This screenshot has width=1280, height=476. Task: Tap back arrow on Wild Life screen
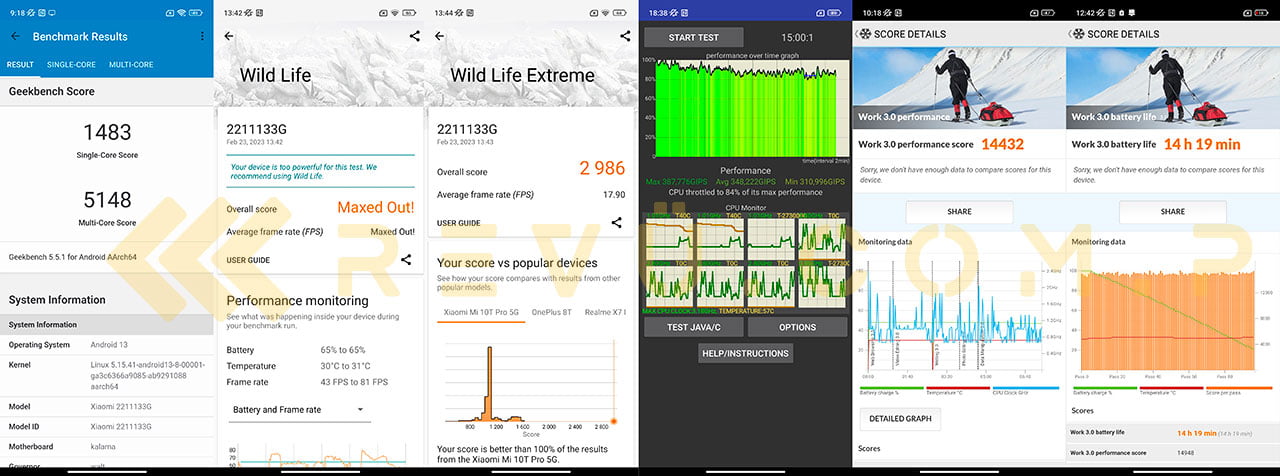pyautogui.click(x=229, y=36)
